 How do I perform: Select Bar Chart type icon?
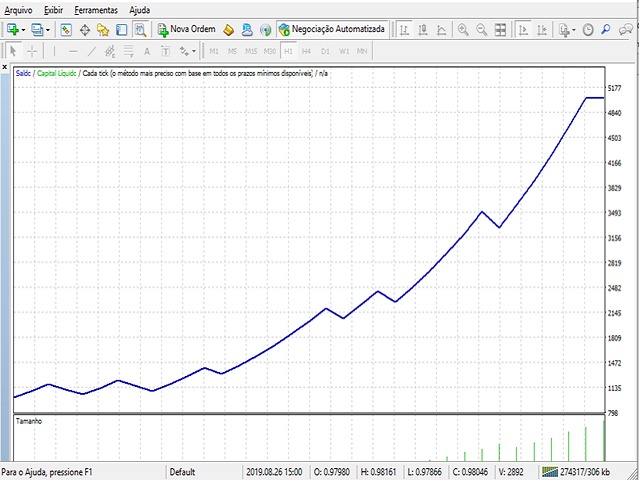(404, 30)
